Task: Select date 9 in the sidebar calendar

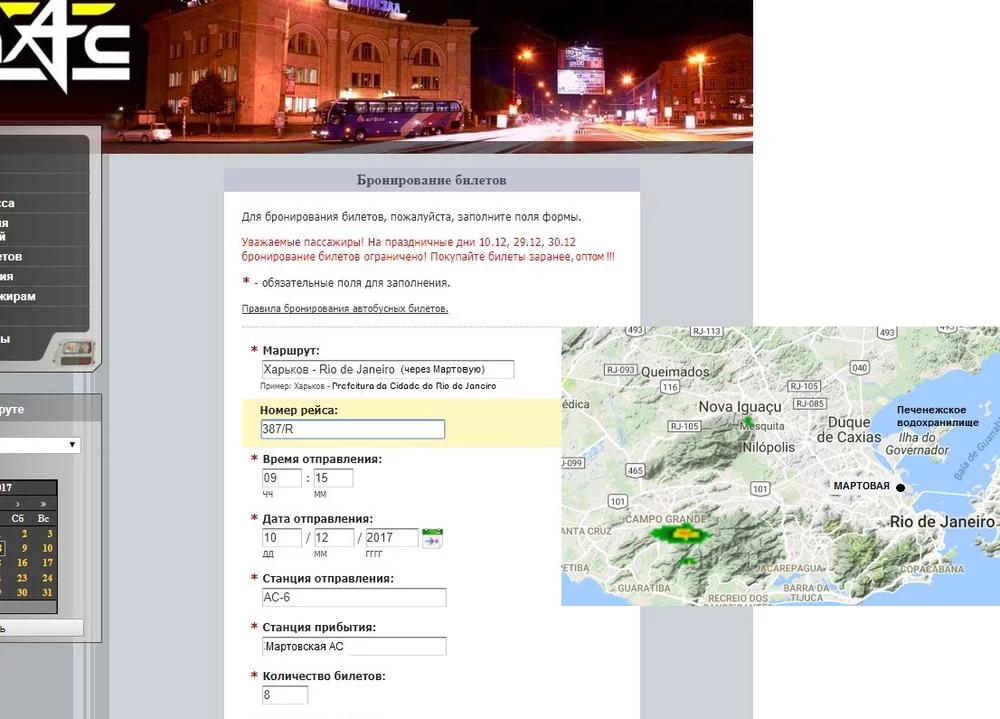Action: point(24,548)
